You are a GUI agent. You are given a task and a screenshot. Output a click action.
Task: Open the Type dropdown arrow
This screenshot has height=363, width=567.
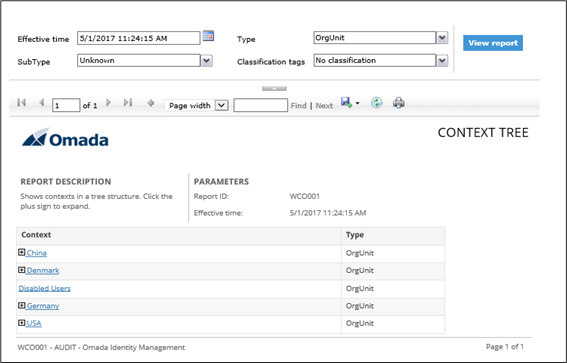click(442, 38)
